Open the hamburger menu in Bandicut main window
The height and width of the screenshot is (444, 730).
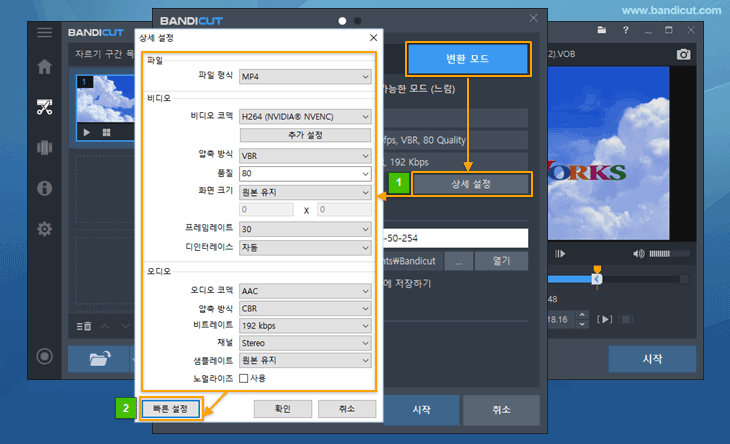tap(45, 33)
